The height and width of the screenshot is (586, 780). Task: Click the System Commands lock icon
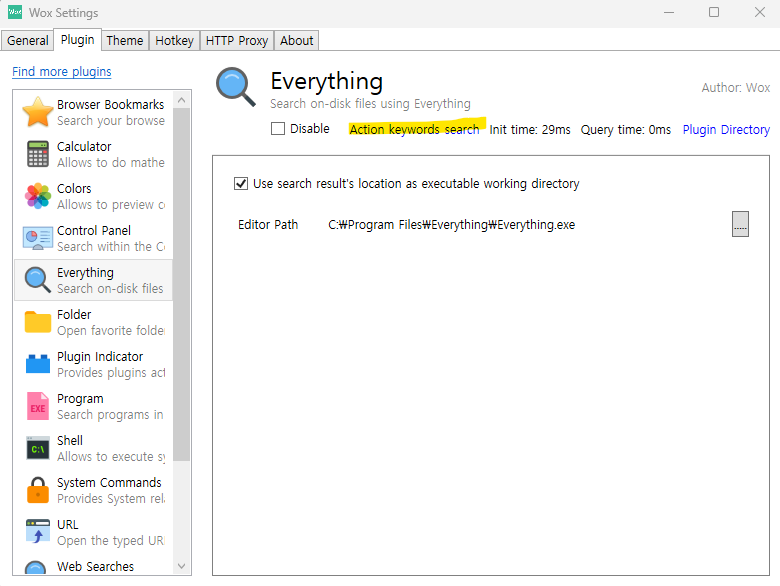(x=38, y=490)
